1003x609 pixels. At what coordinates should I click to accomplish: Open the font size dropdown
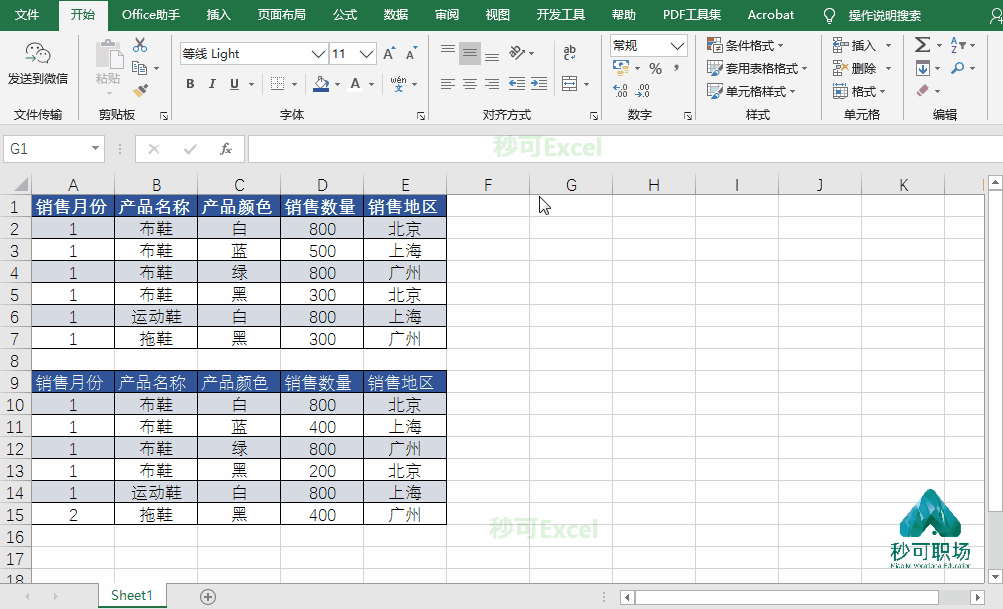367,54
